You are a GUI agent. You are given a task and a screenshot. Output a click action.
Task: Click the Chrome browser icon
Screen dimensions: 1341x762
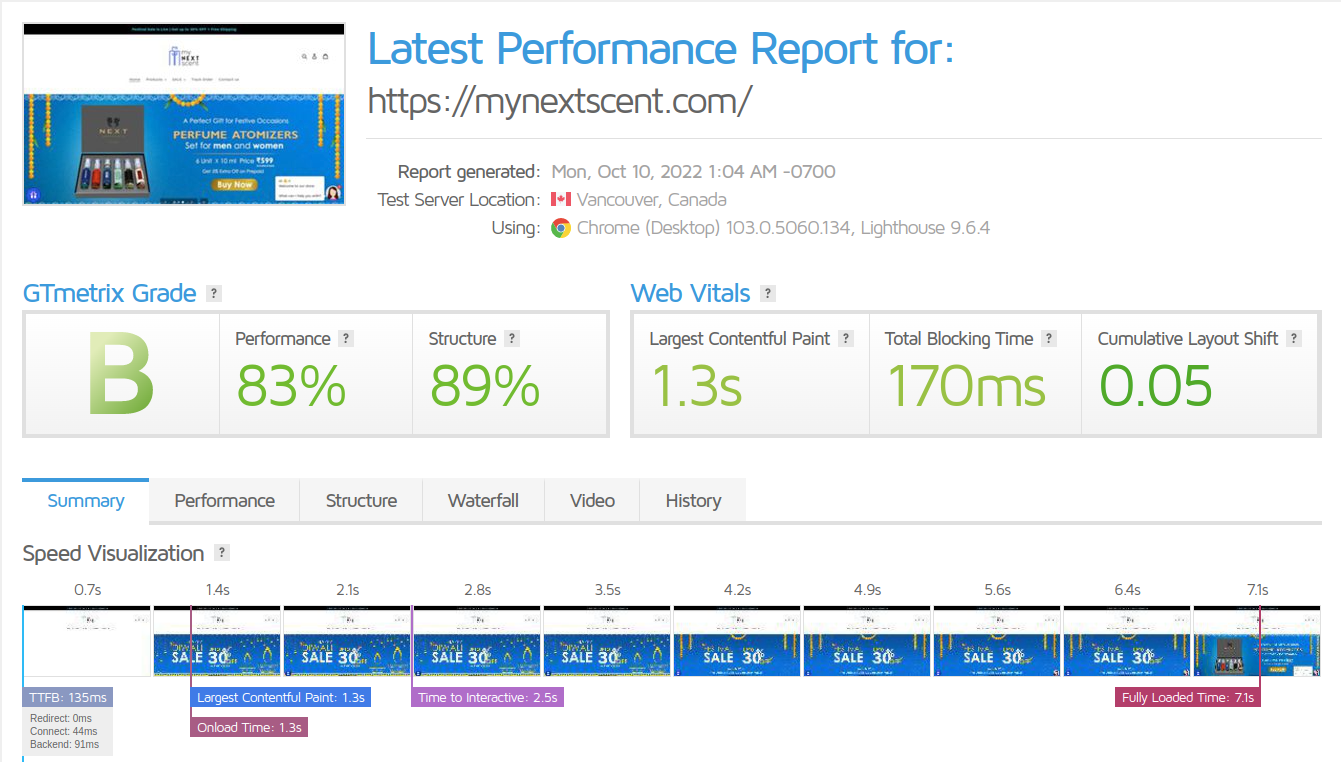click(561, 228)
